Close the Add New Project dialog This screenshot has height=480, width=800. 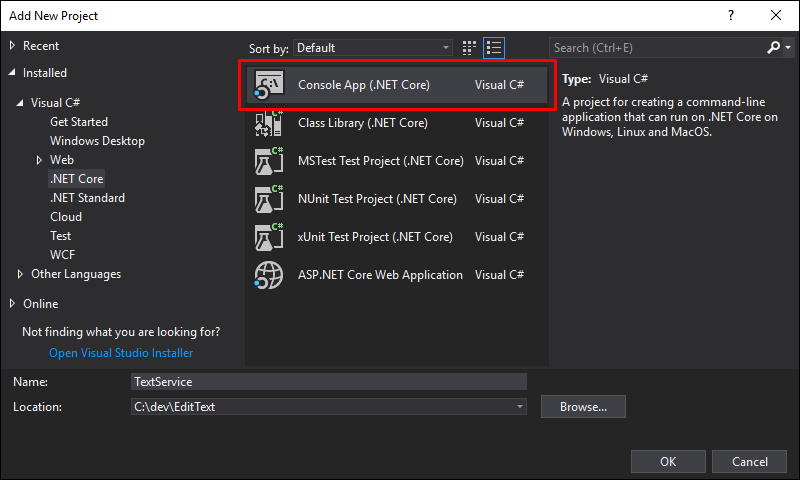[x=776, y=15]
